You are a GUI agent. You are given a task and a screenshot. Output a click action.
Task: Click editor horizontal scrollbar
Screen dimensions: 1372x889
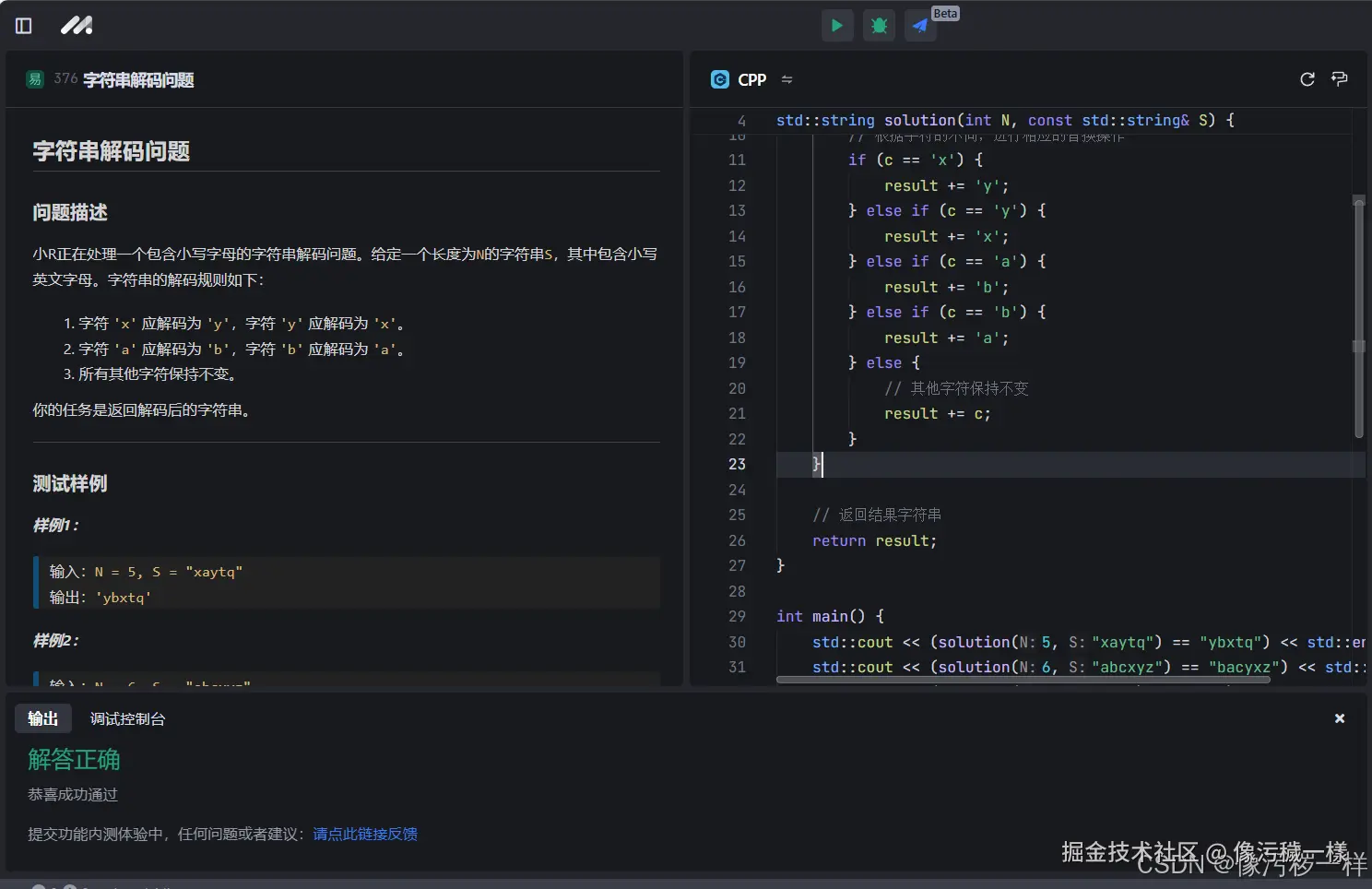(1023, 680)
